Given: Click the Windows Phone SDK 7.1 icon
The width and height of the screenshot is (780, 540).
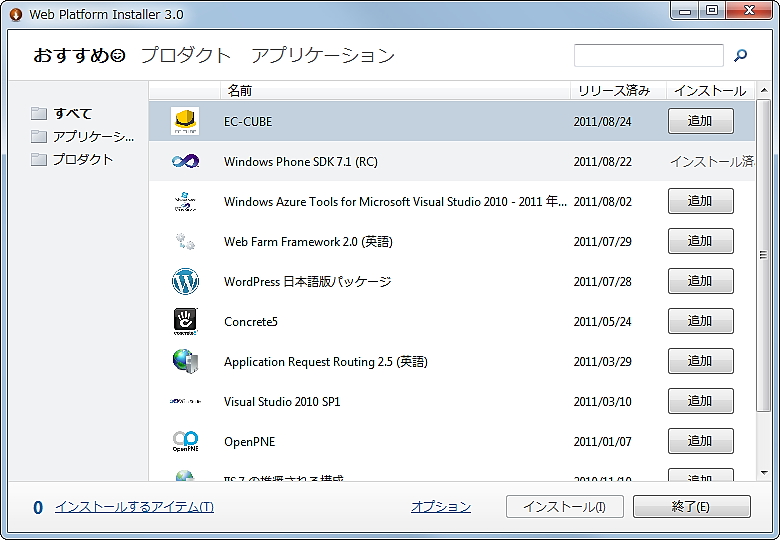Looking at the screenshot, I should click(186, 161).
